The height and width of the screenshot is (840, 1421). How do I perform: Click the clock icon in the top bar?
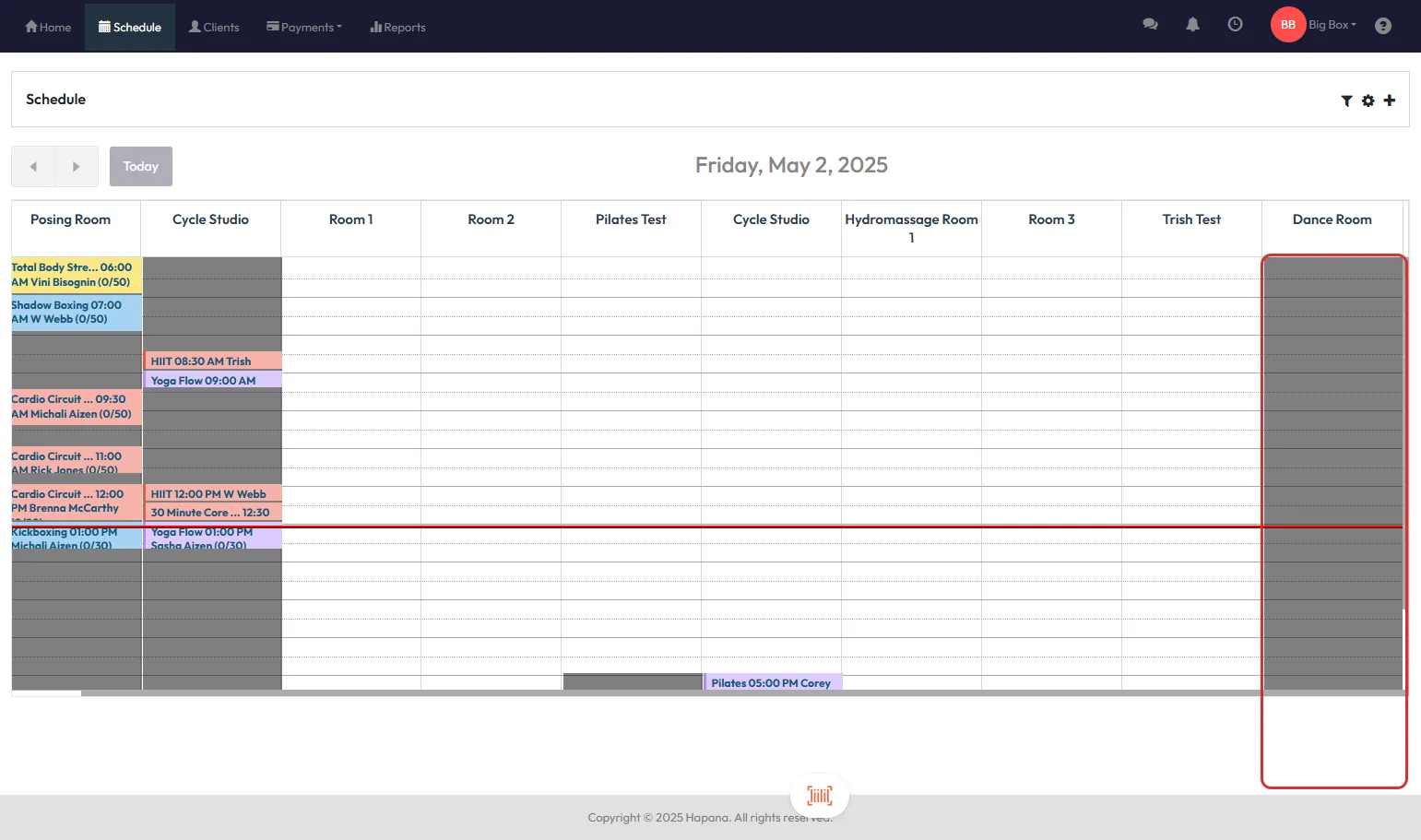[x=1235, y=25]
